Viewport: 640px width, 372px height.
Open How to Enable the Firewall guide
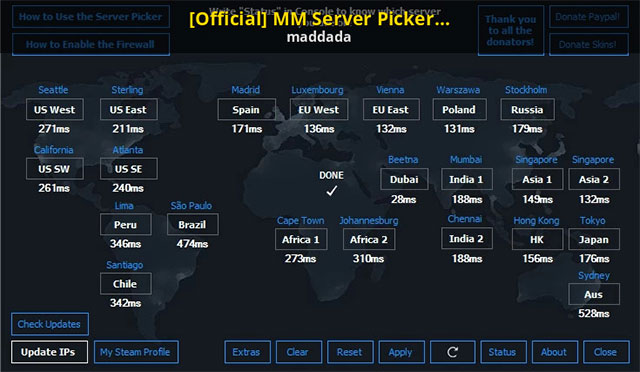[91, 44]
